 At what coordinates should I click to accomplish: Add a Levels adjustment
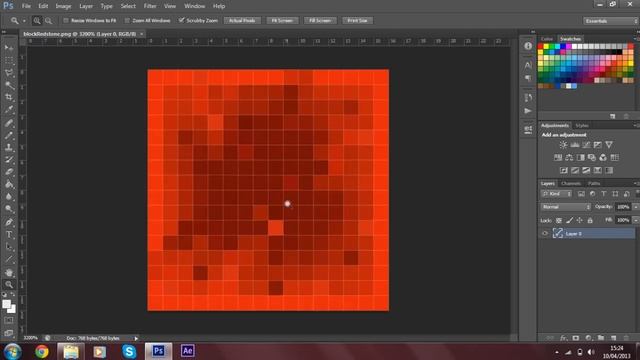coord(575,145)
